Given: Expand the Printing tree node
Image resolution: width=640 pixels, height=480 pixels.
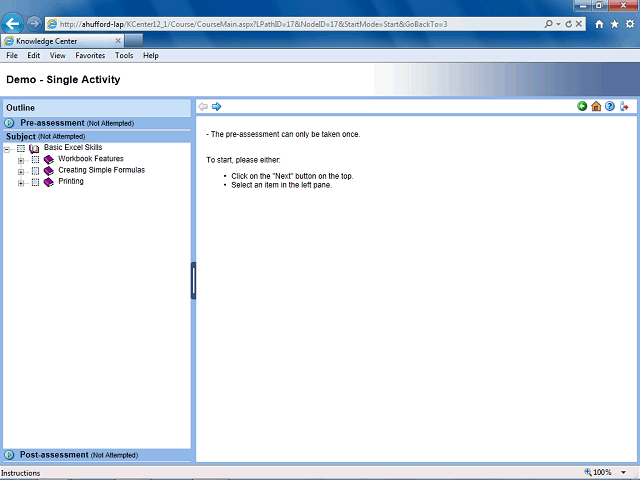Looking at the screenshot, I should [21, 183].
